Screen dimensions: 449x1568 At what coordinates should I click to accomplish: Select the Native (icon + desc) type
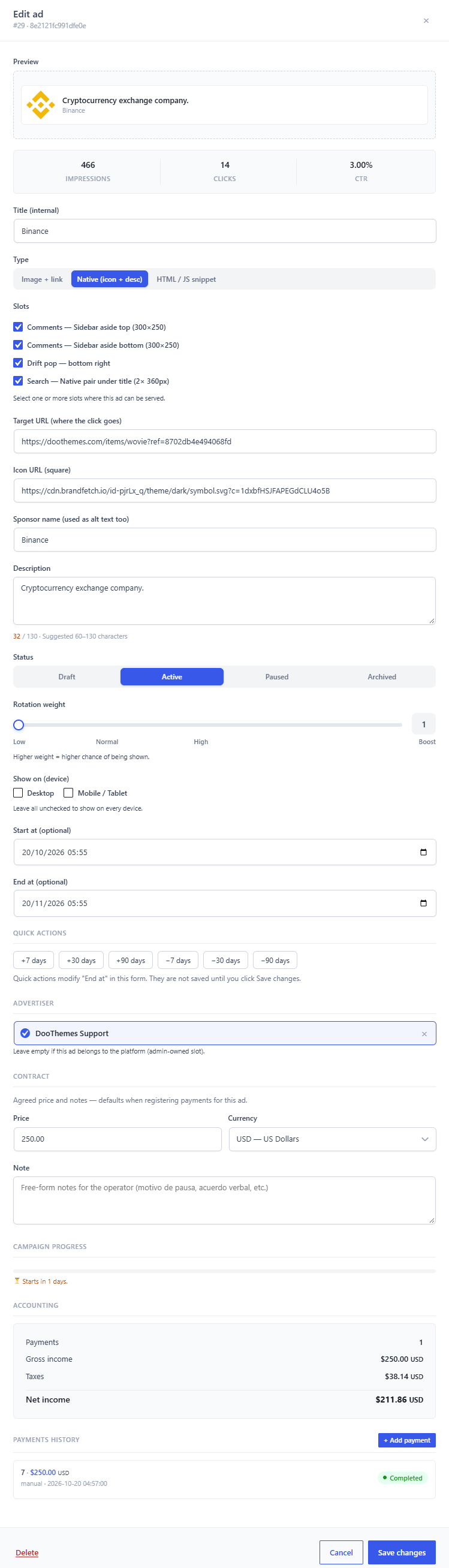tap(110, 279)
